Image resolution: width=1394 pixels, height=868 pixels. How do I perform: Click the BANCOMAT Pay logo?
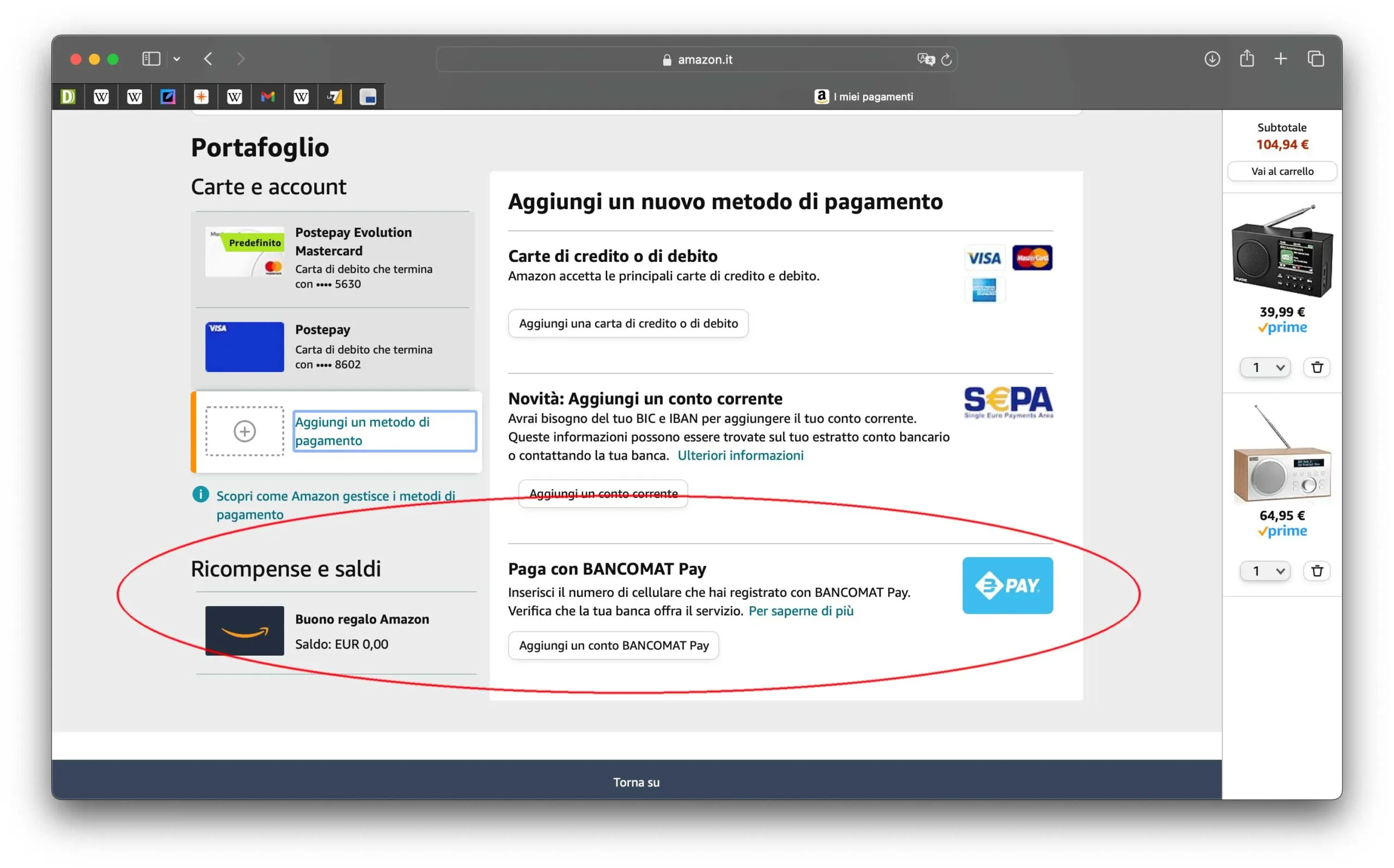point(1007,585)
